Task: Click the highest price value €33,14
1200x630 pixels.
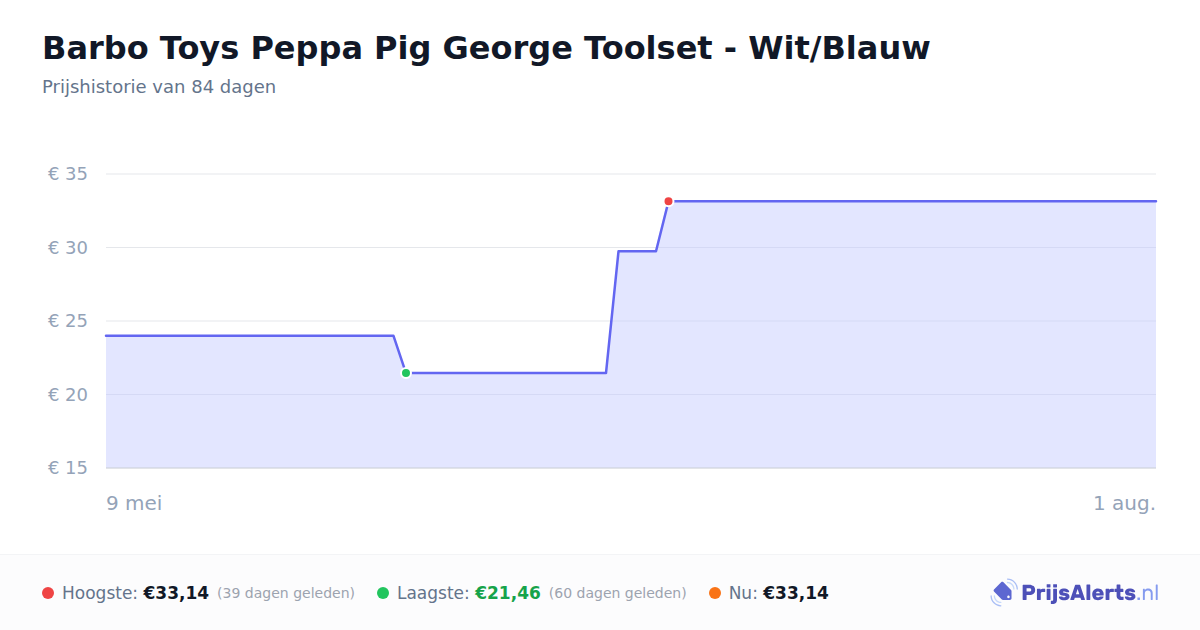Action: (176, 593)
